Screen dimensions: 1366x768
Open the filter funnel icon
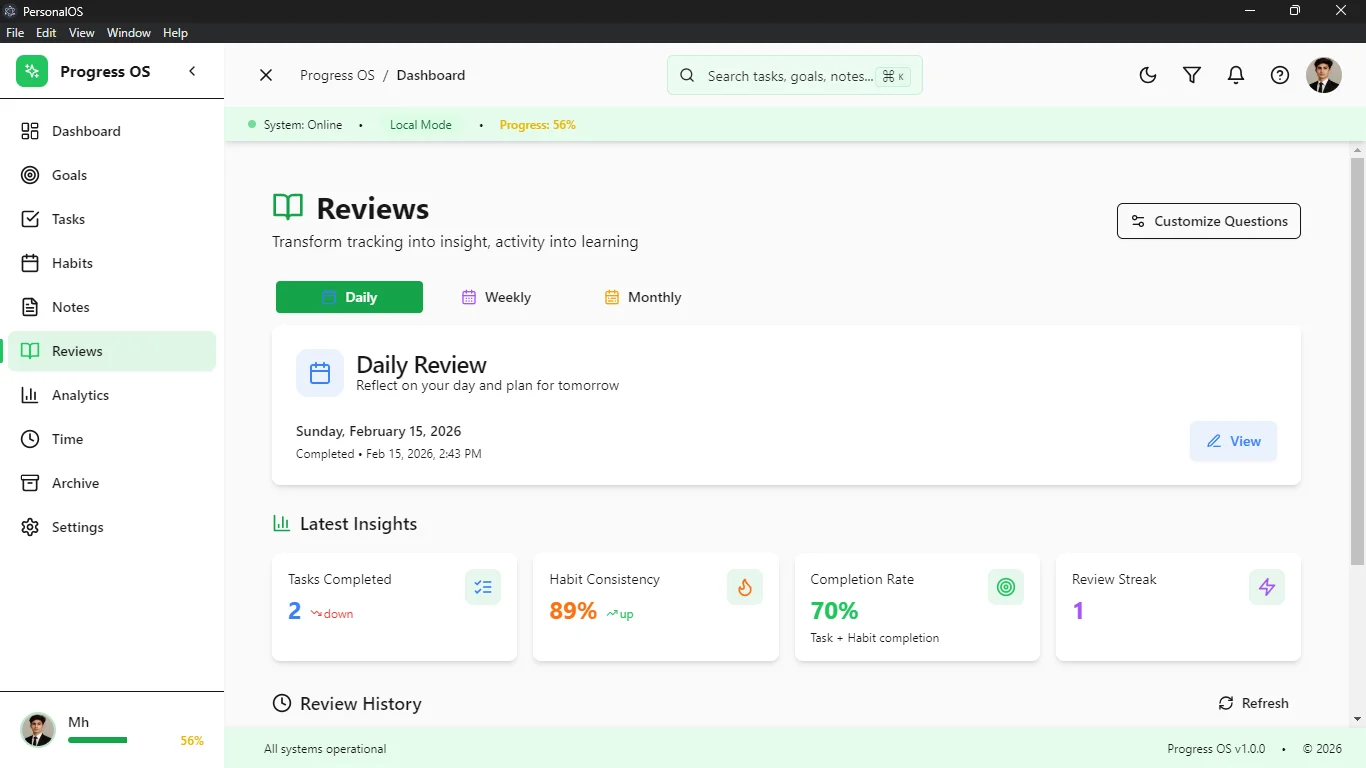tap(1192, 75)
